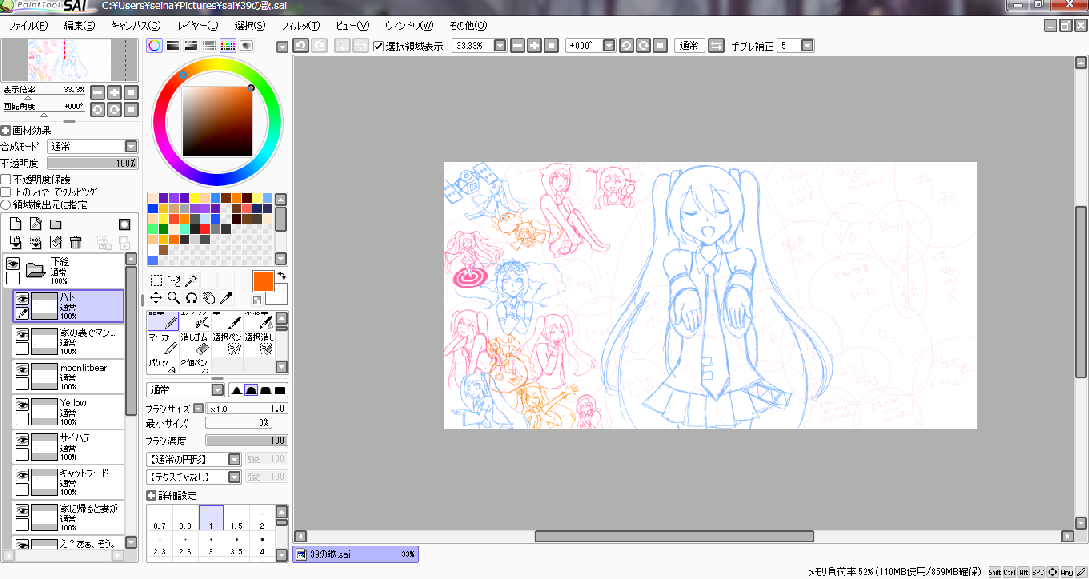
Task: Select the second brush edge shape button
Action: click(251, 390)
